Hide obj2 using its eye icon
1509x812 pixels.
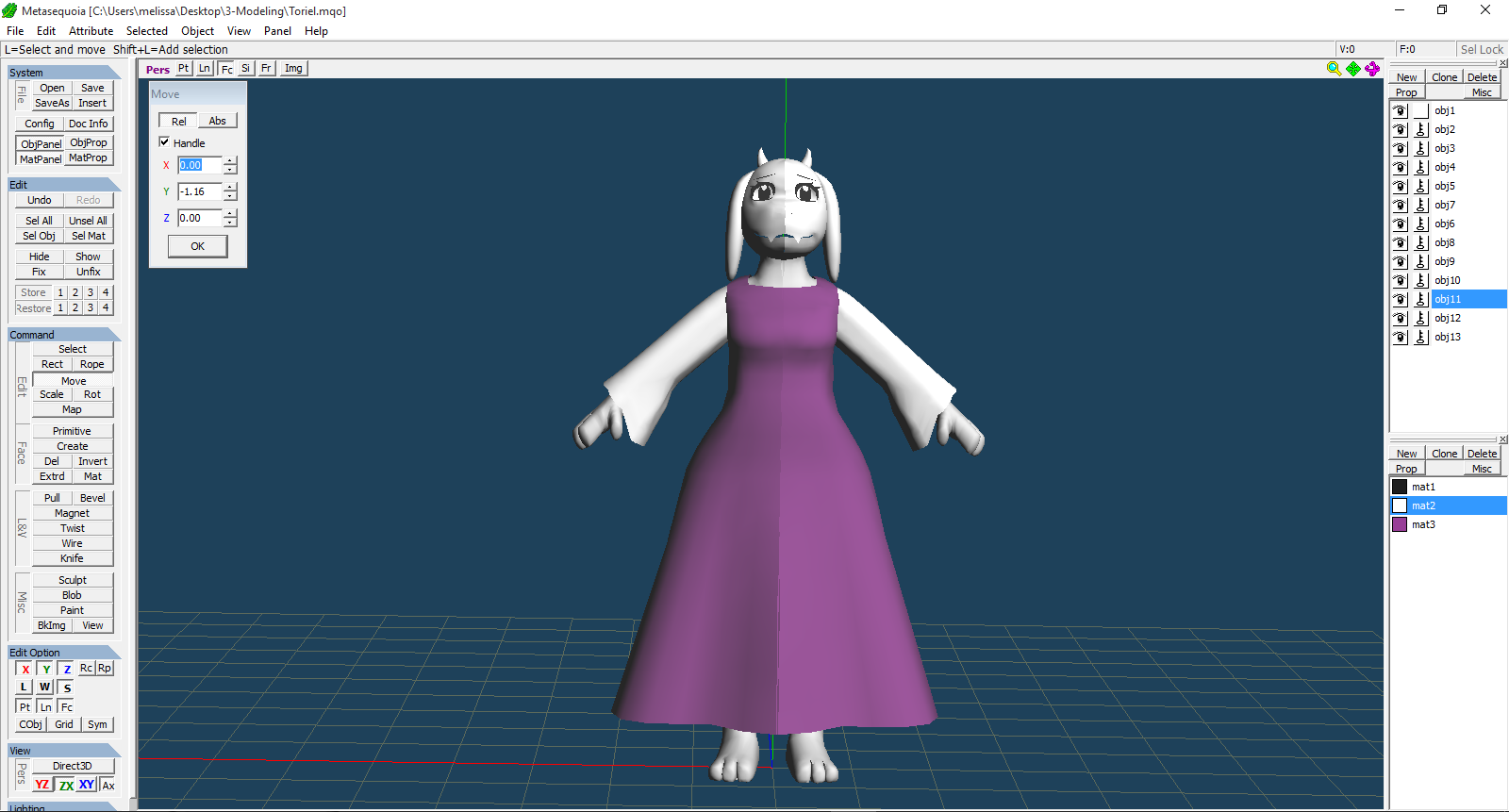click(x=1401, y=129)
